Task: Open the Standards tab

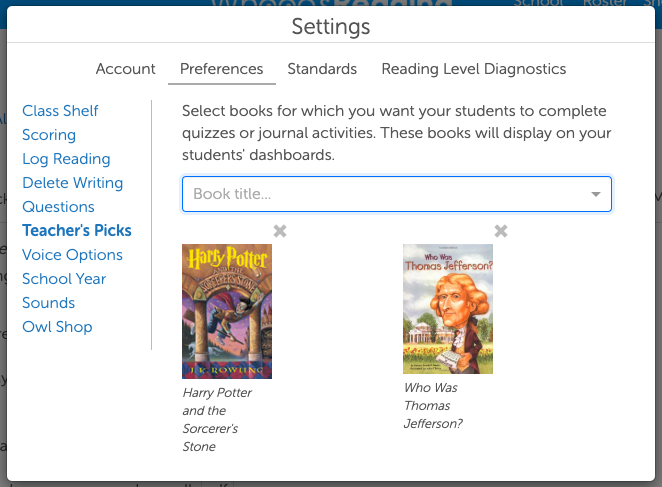Action: click(322, 69)
